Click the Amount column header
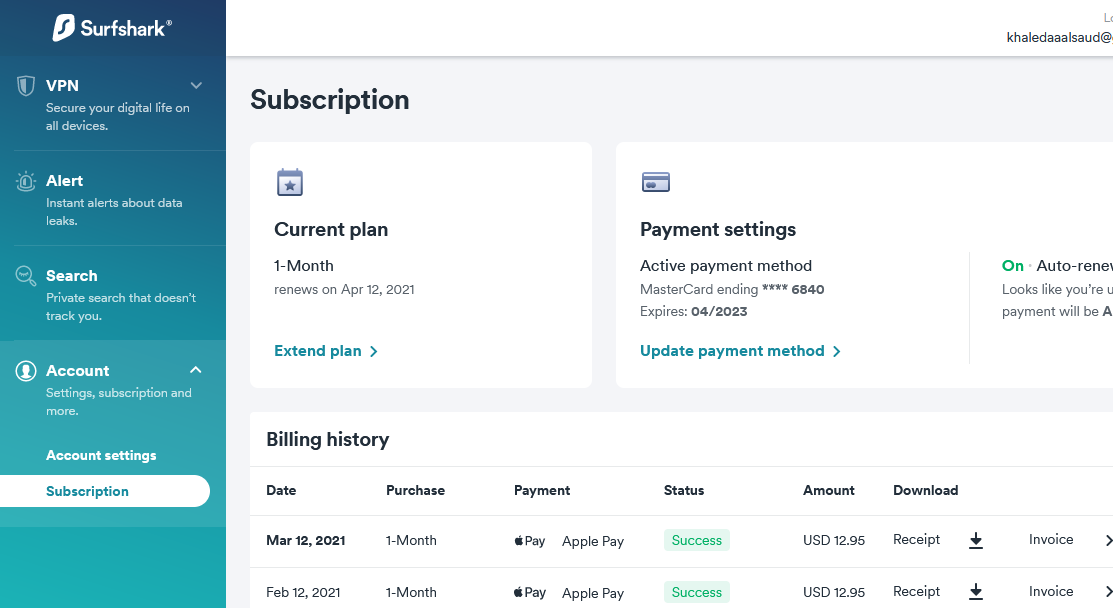 click(828, 490)
